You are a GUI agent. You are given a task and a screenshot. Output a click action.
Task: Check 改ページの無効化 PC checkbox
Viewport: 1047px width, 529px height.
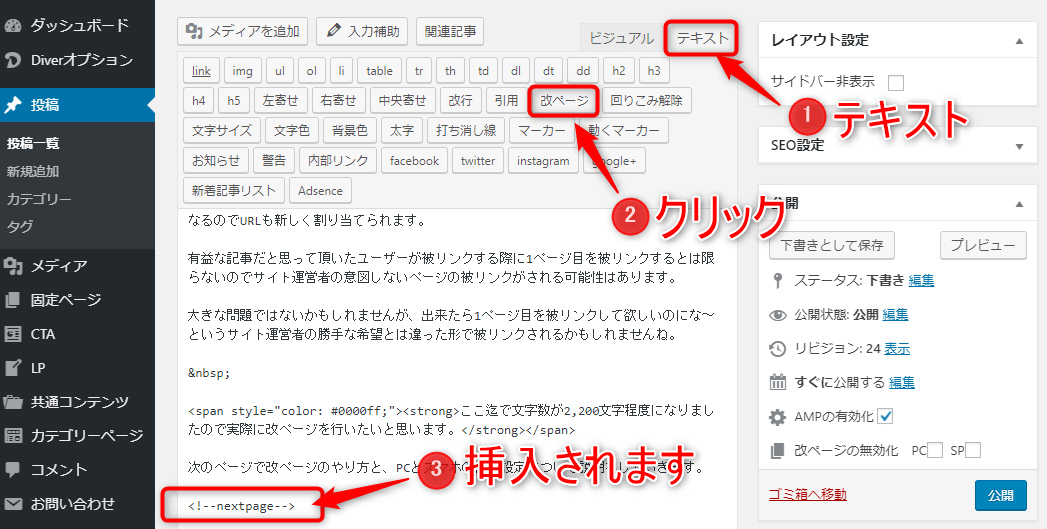pos(935,451)
